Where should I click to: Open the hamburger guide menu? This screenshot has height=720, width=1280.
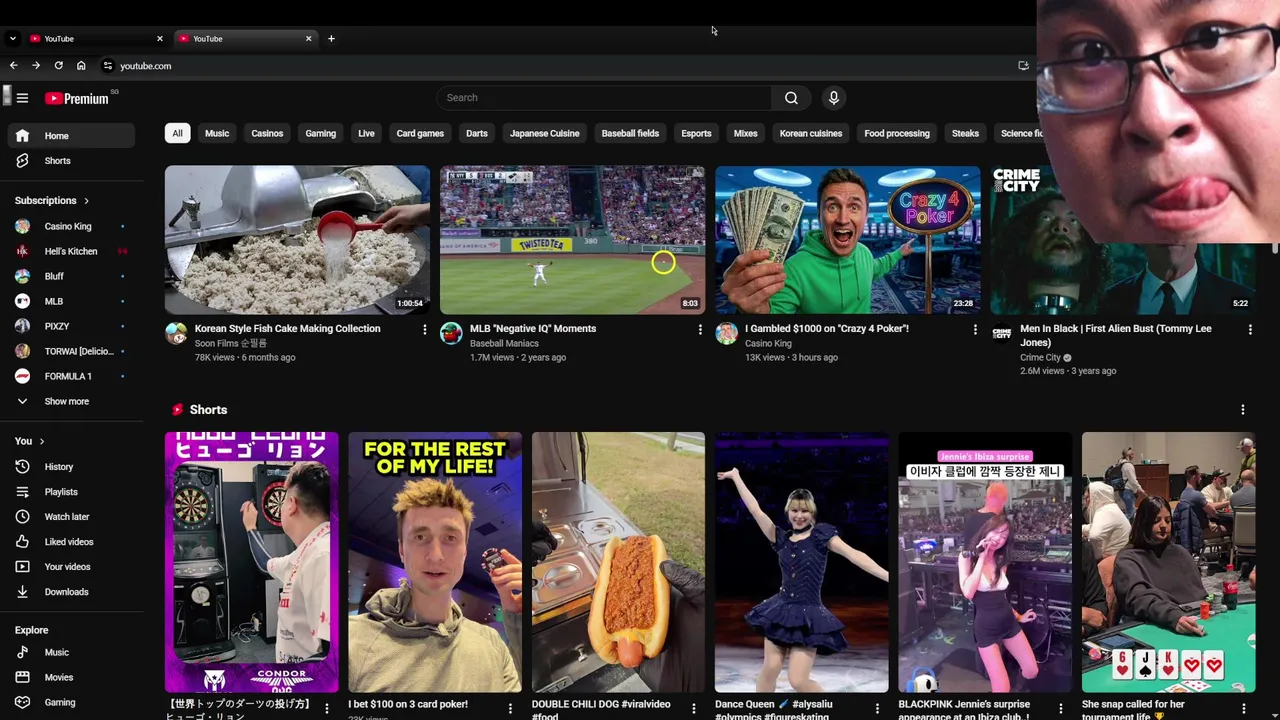22,98
